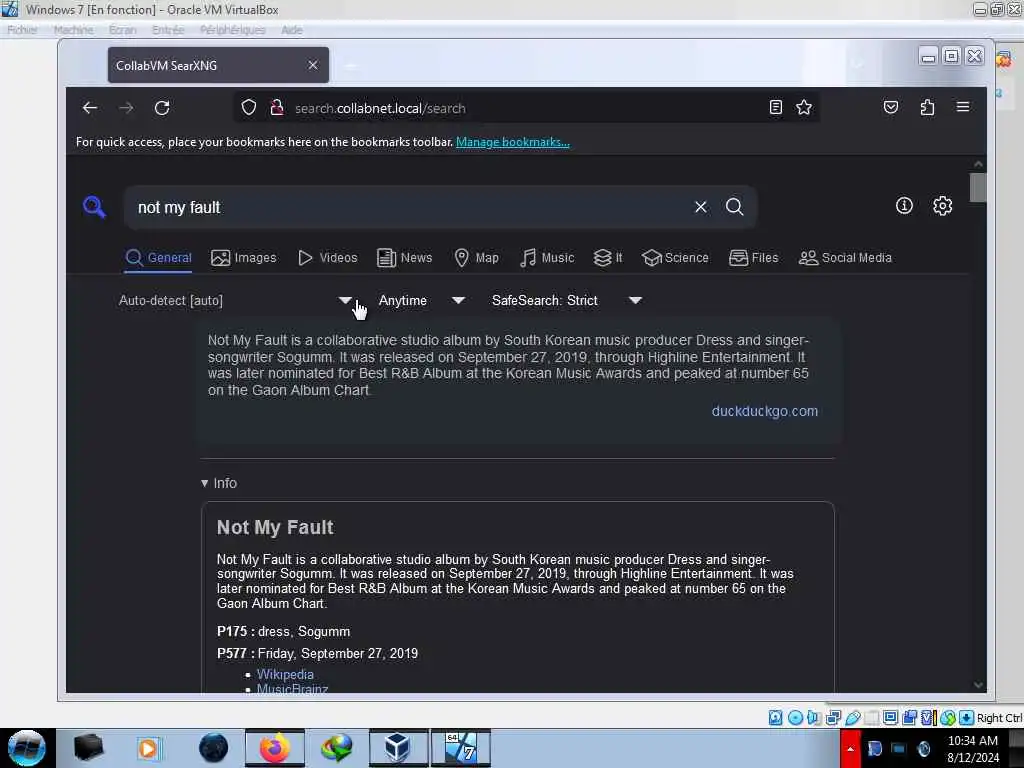Open the Auto-detect language dropdown

(x=235, y=300)
